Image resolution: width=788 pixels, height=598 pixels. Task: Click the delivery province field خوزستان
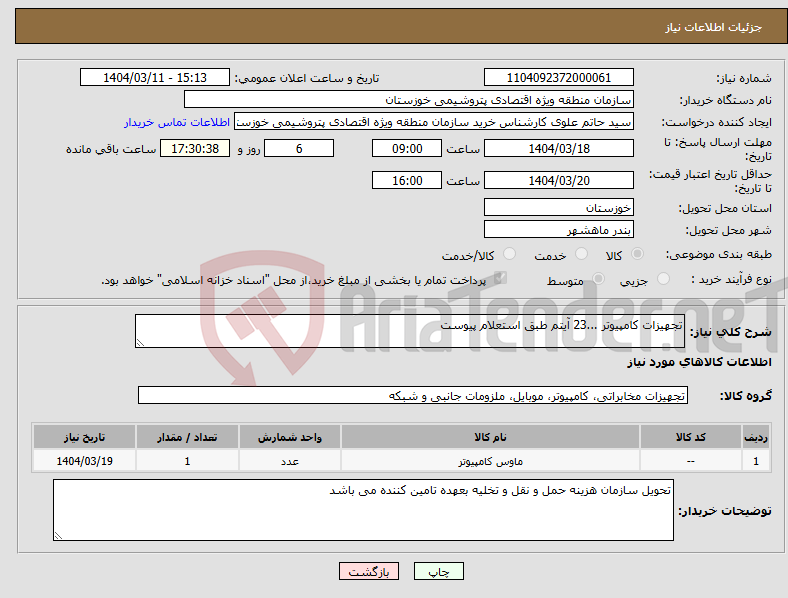[559, 207]
